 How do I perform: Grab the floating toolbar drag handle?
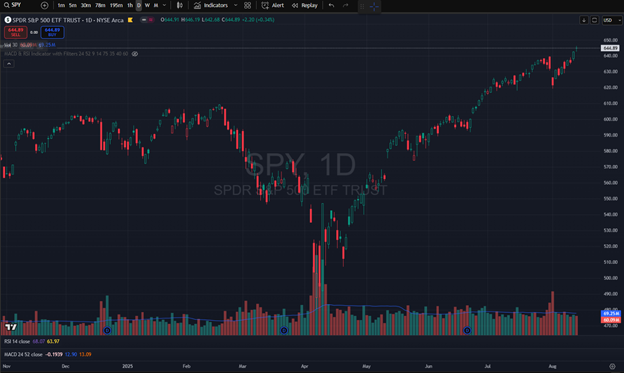[x=362, y=6]
